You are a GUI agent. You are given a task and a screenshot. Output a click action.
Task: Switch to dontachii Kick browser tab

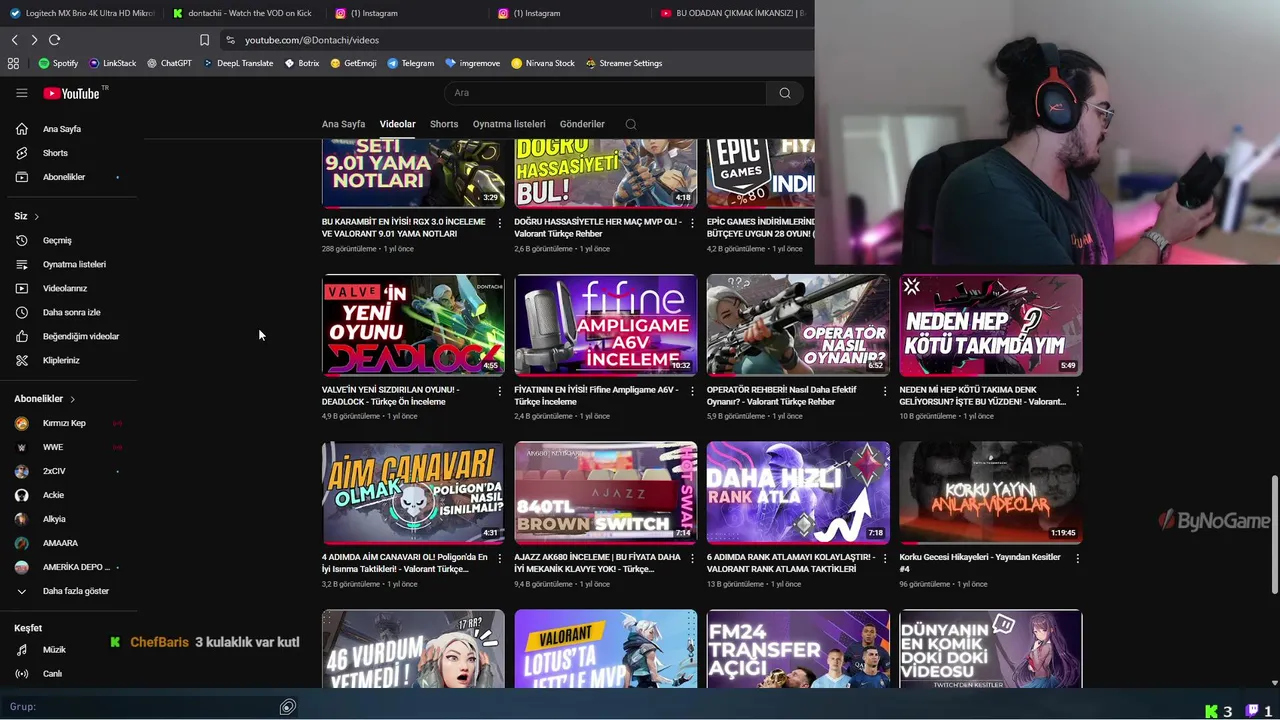point(241,13)
